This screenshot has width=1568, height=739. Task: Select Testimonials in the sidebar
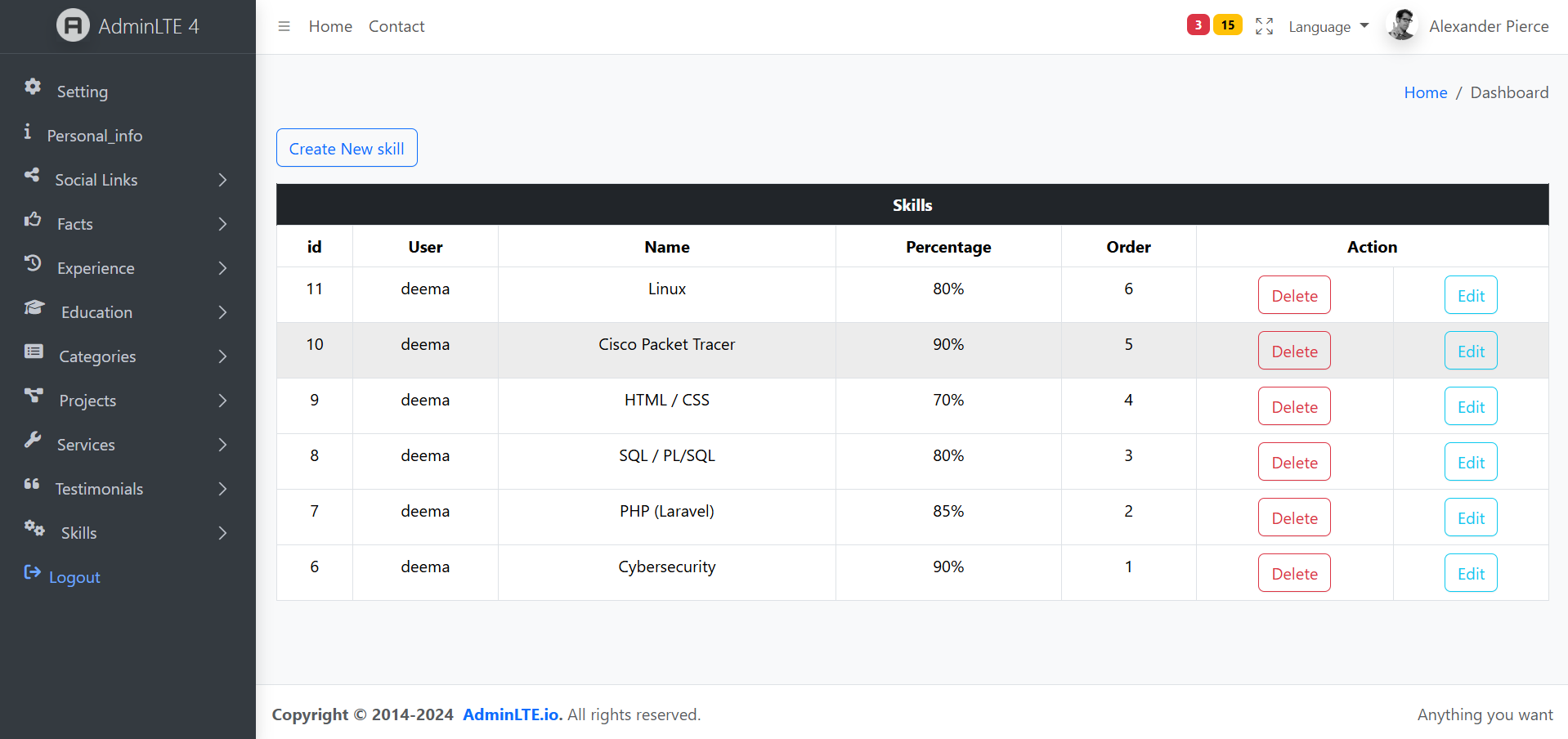pyautogui.click(x=128, y=489)
